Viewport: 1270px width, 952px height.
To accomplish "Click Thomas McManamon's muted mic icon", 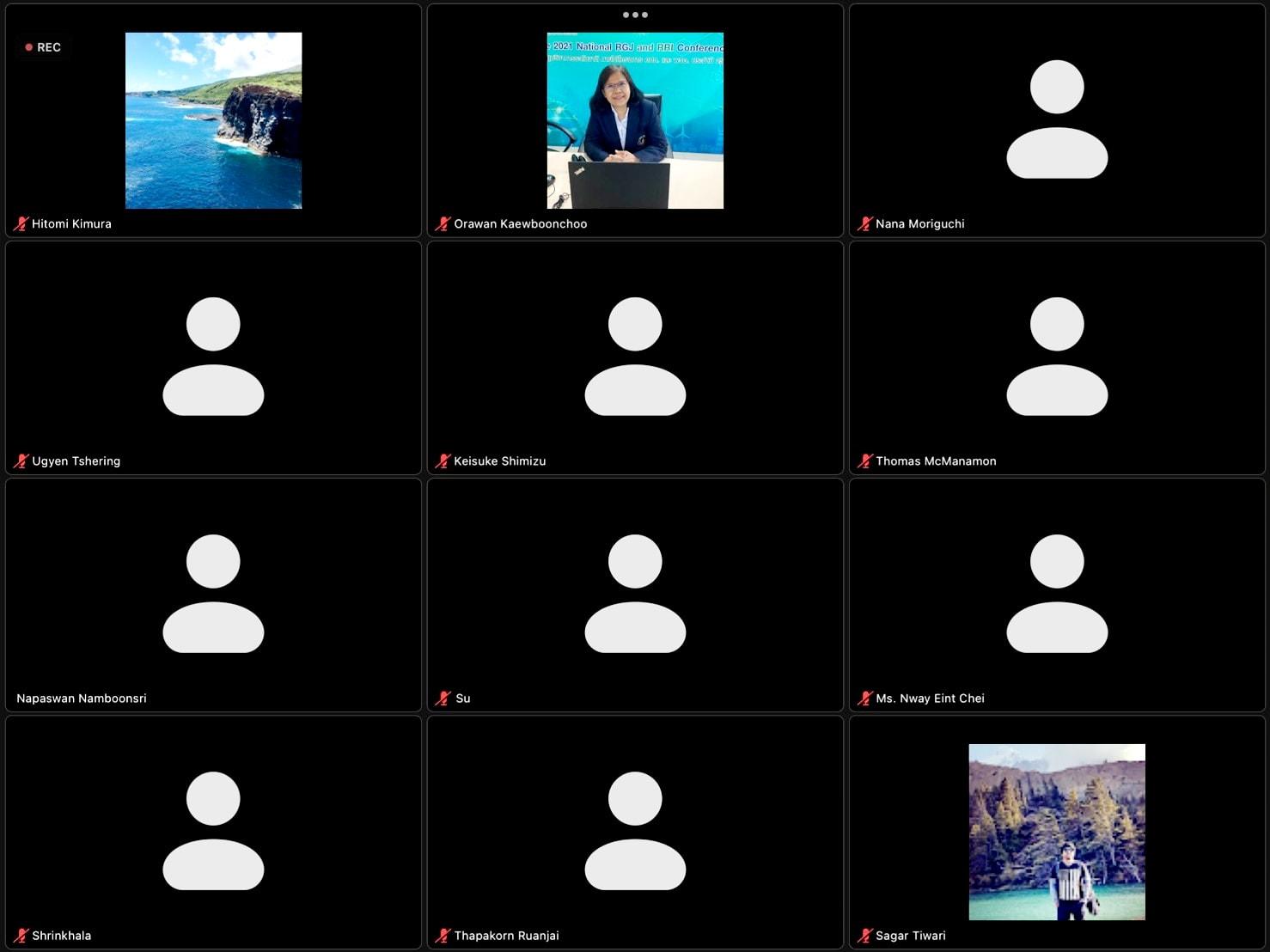I will point(865,461).
